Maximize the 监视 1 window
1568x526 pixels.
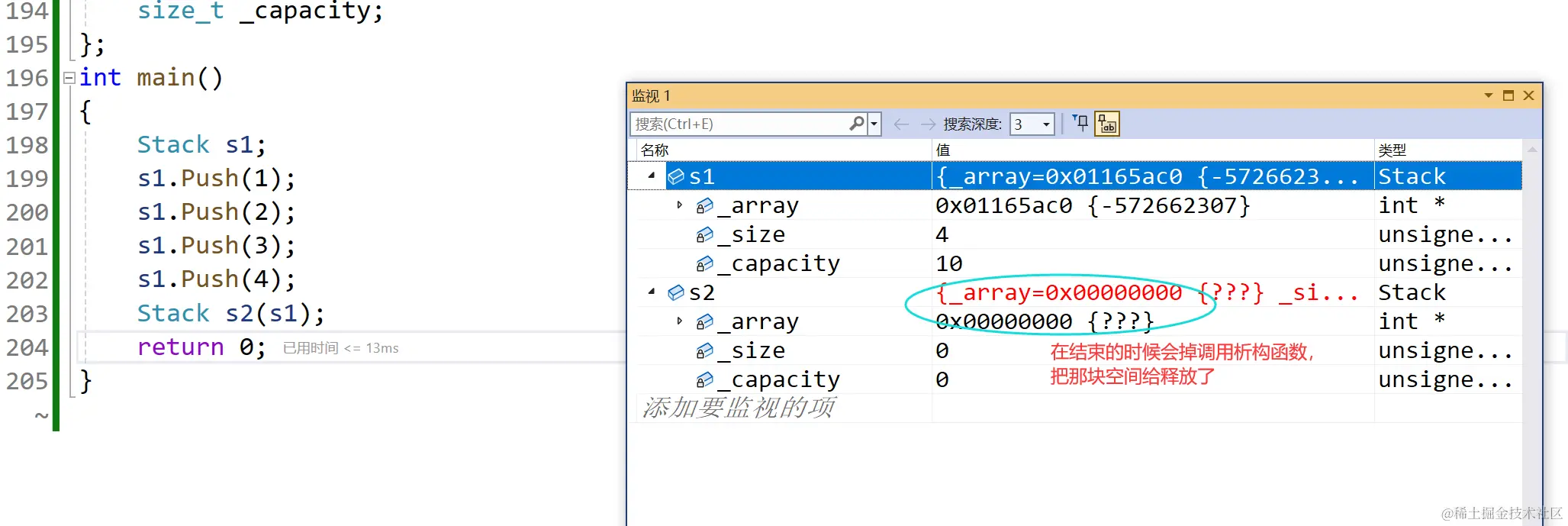pos(1508,95)
